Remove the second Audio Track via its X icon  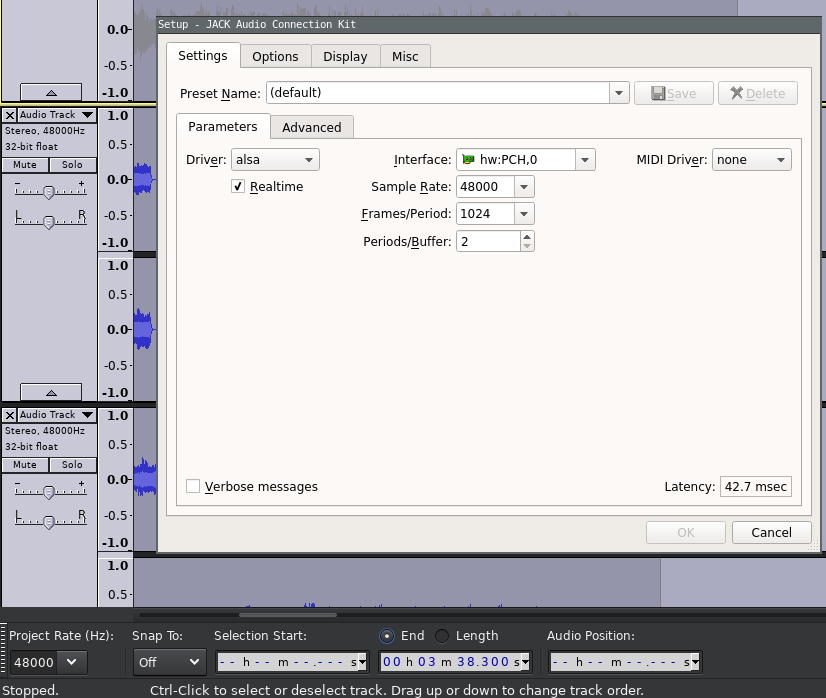click(x=9, y=414)
